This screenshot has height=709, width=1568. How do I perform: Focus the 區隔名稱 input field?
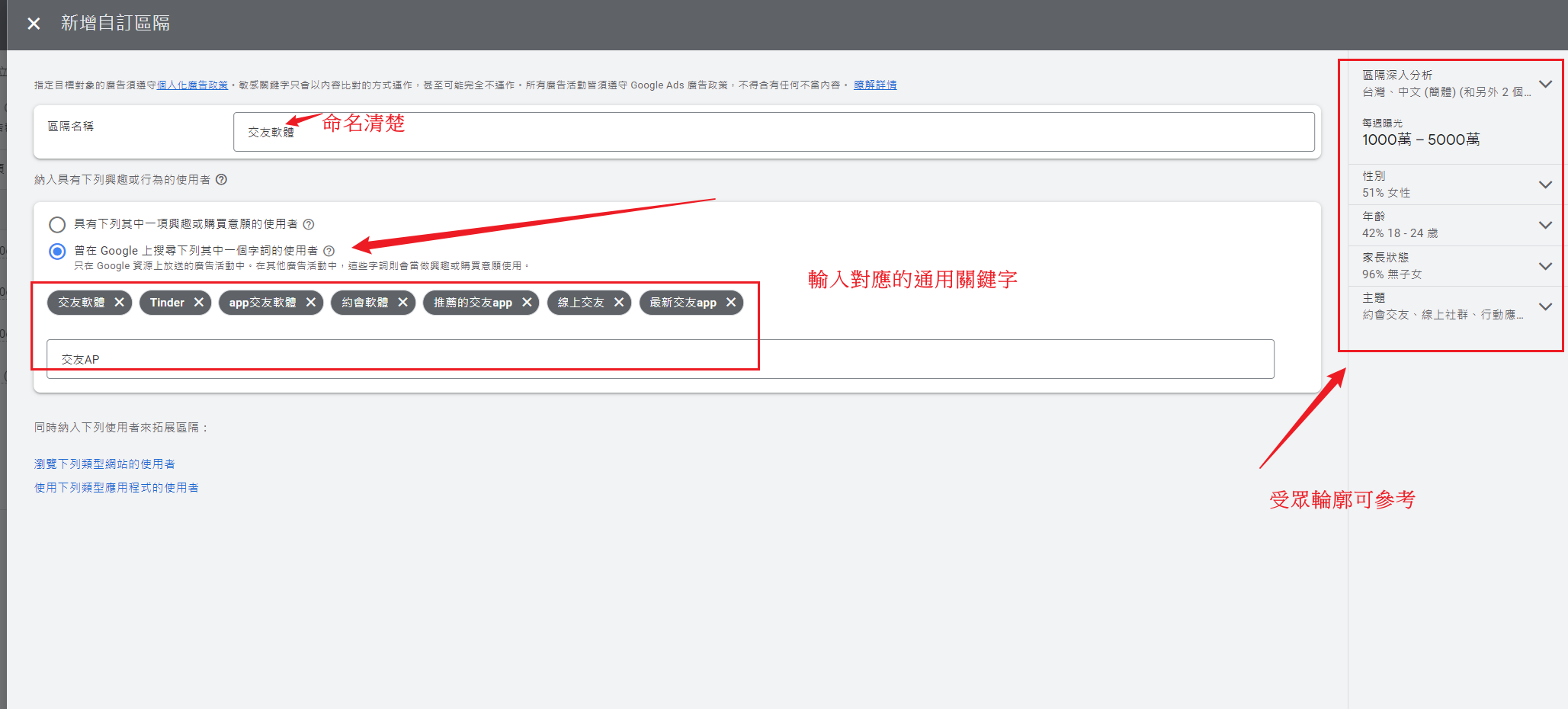click(774, 132)
